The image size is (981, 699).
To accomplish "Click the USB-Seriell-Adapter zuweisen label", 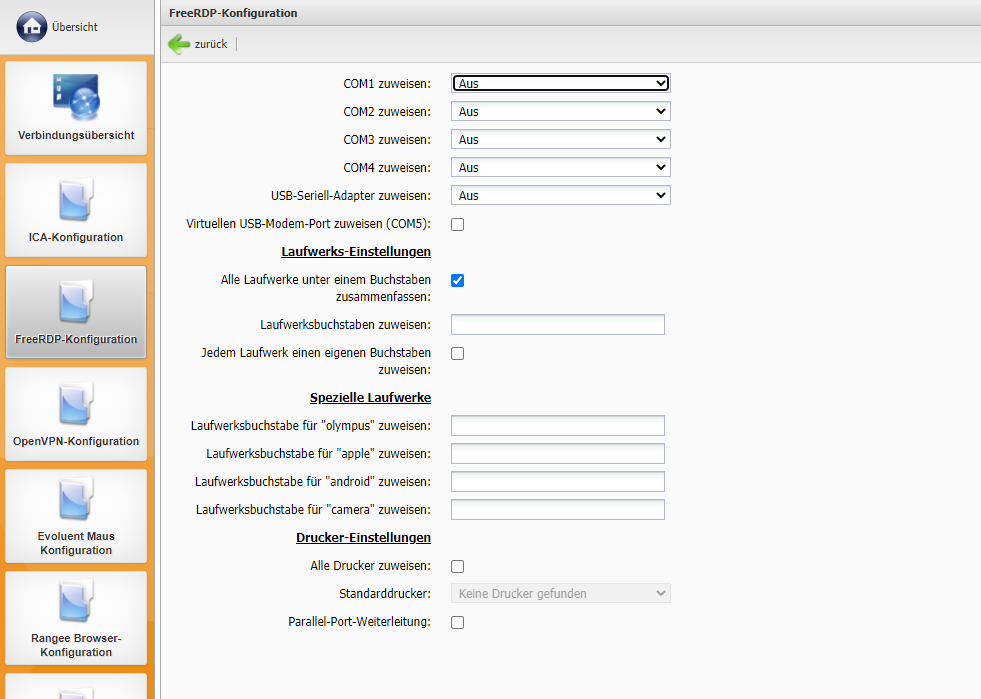I will click(351, 196).
